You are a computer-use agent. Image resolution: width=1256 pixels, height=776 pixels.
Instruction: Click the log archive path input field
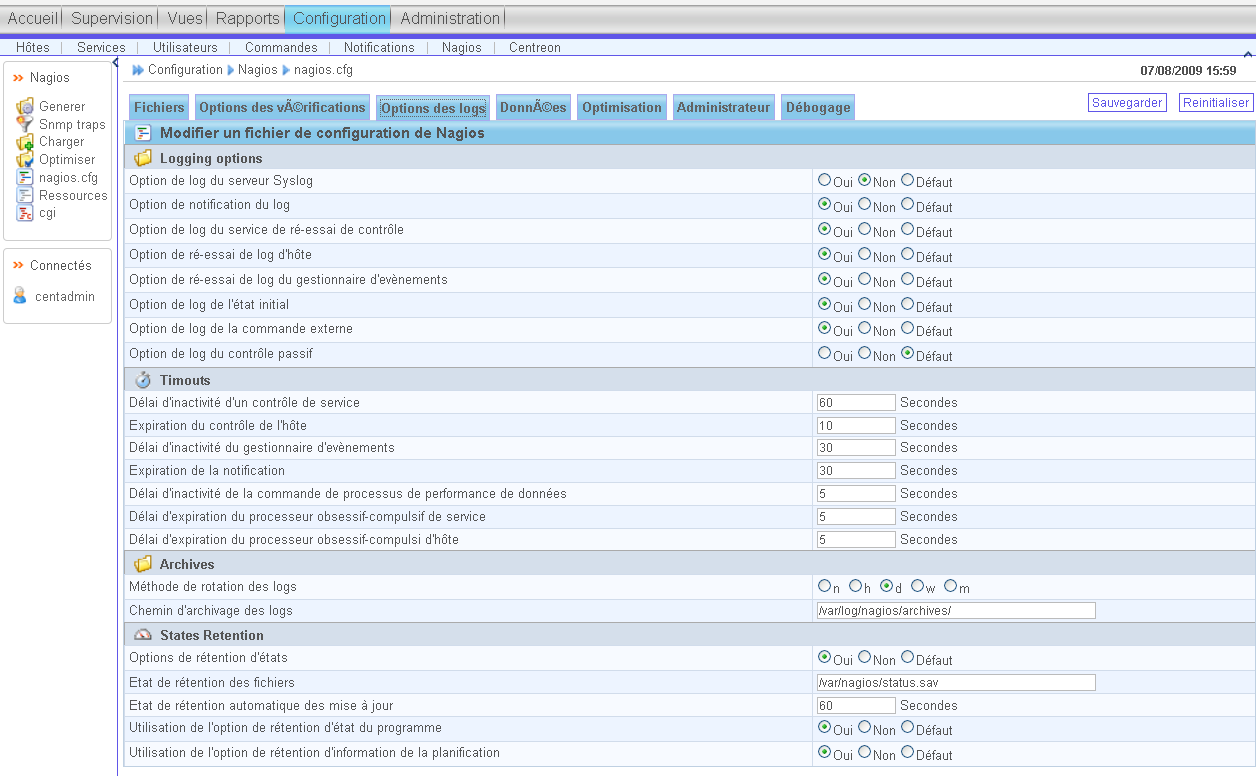pos(955,611)
